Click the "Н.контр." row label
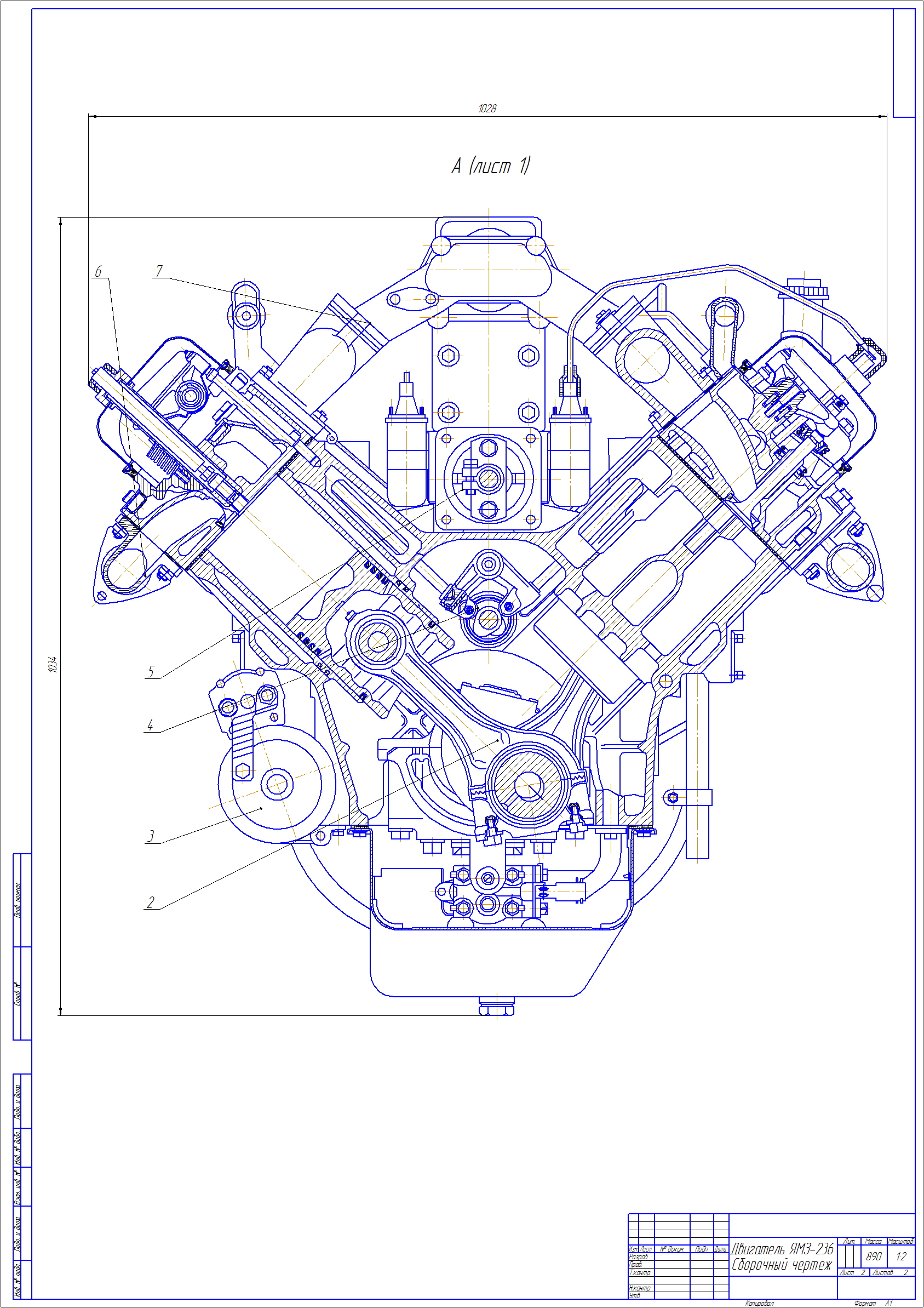The image size is (924, 1308). pos(640,1288)
